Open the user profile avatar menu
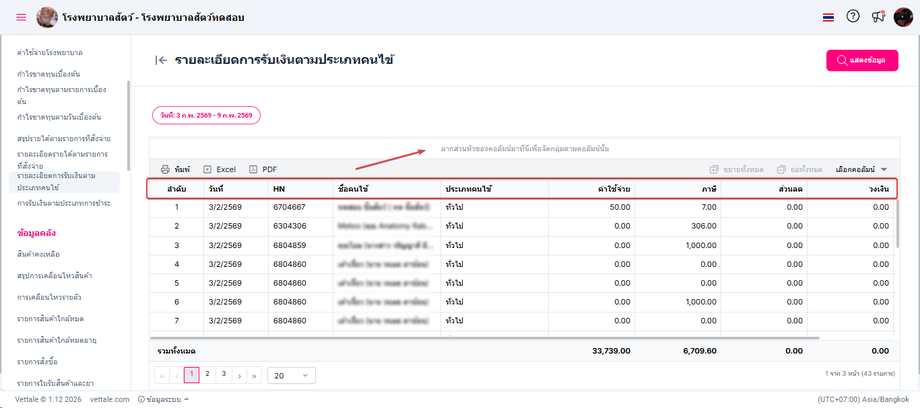This screenshot has height=408, width=920. pyautogui.click(x=903, y=17)
